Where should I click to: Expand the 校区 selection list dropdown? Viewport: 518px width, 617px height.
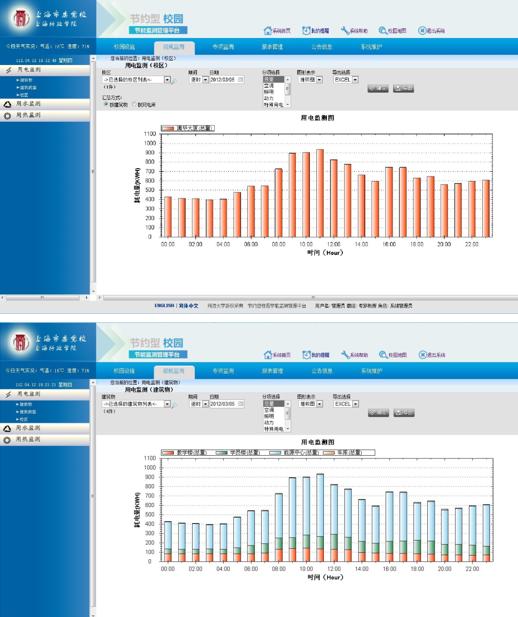tap(167, 79)
